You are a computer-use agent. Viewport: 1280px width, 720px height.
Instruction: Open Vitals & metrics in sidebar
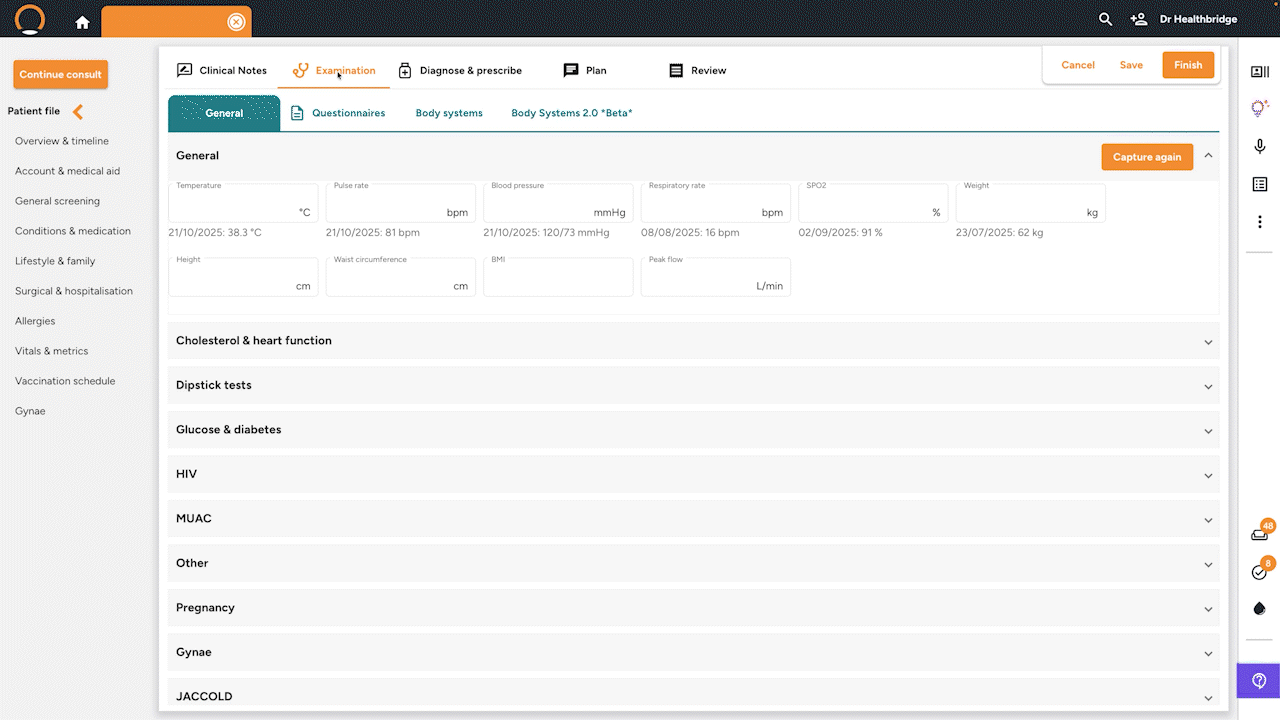click(x=51, y=351)
